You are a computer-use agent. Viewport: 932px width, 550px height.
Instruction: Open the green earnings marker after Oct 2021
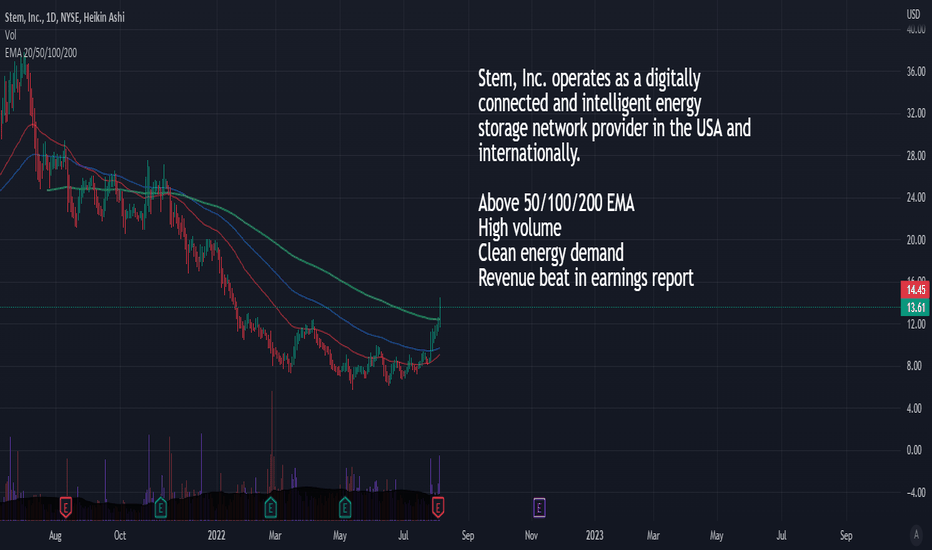[160, 507]
